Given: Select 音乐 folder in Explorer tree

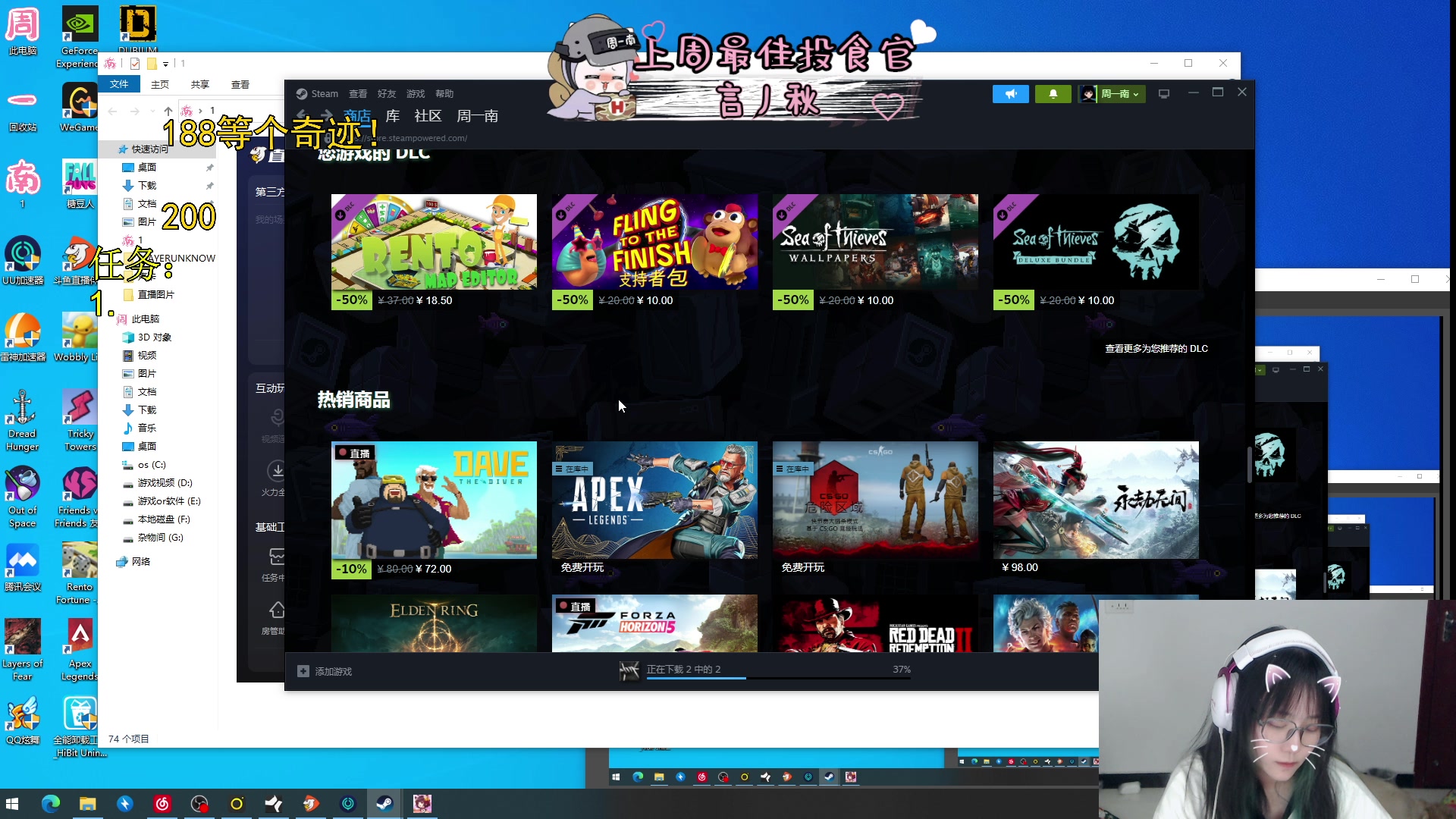Looking at the screenshot, I should click(x=146, y=428).
